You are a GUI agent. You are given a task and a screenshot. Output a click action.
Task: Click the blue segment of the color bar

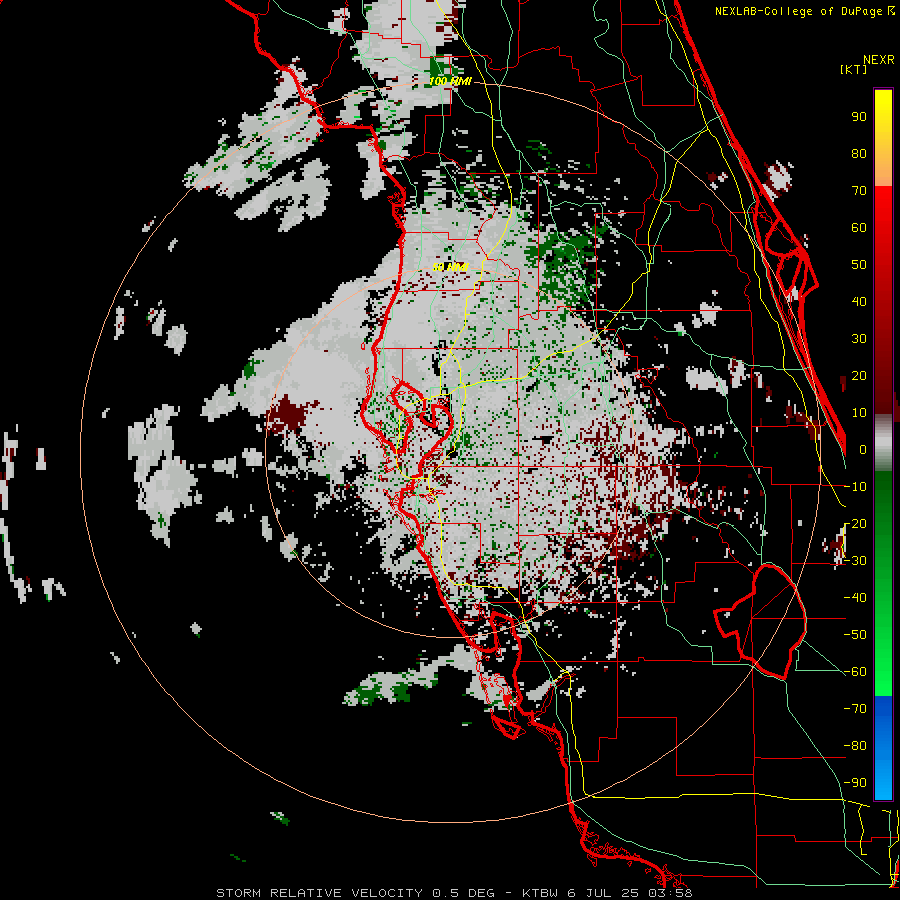pos(883,747)
